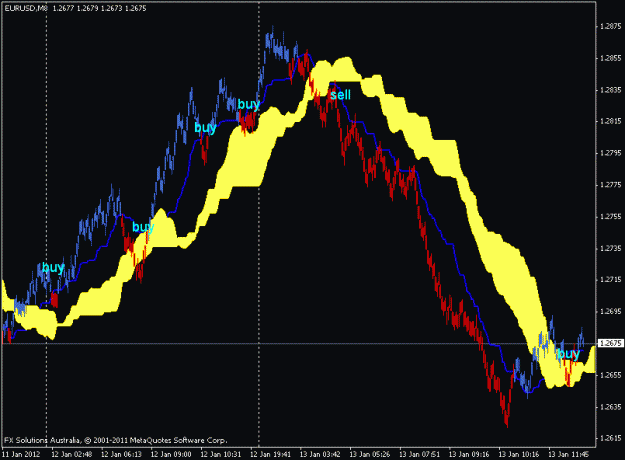
Task: Click the "13 Jan 10:16" time label
Action: click(519, 454)
